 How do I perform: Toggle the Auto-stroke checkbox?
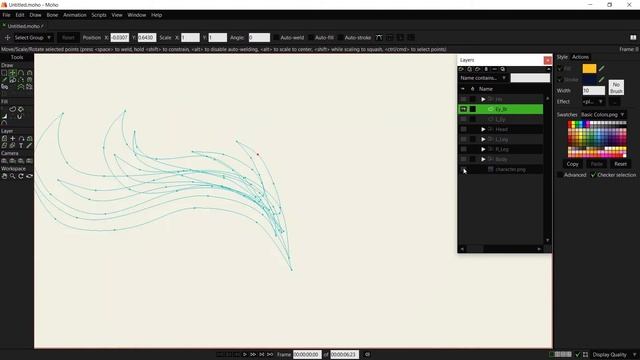pos(340,38)
